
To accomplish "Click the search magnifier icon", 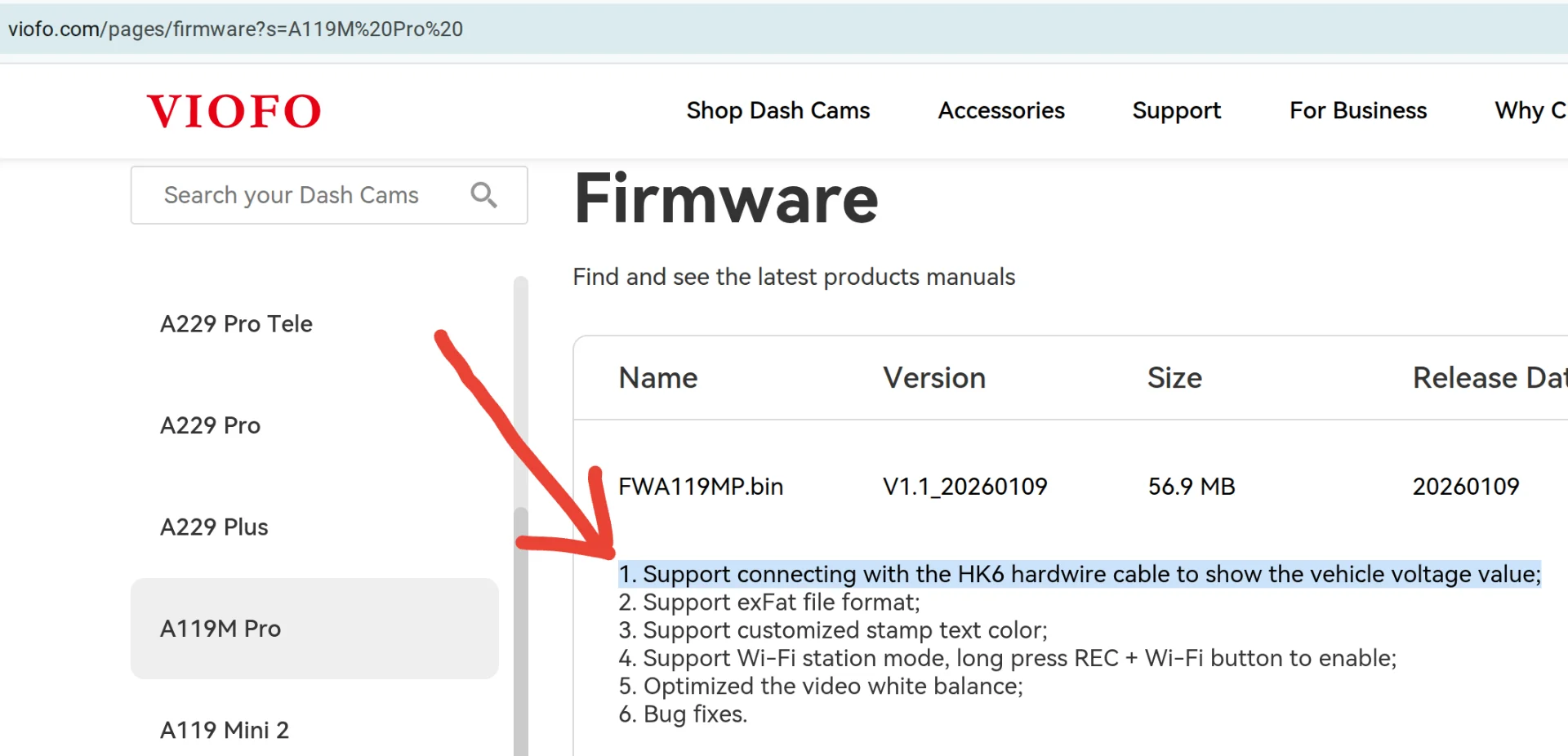I will [x=483, y=195].
